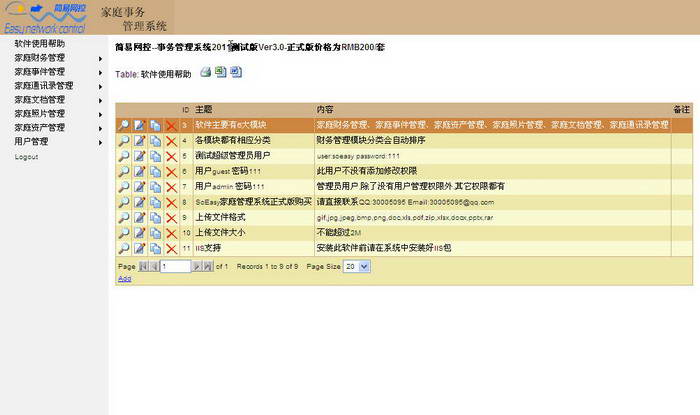The height and width of the screenshot is (415, 700).
Task: Sort by 主题 column header
Action: [x=204, y=109]
